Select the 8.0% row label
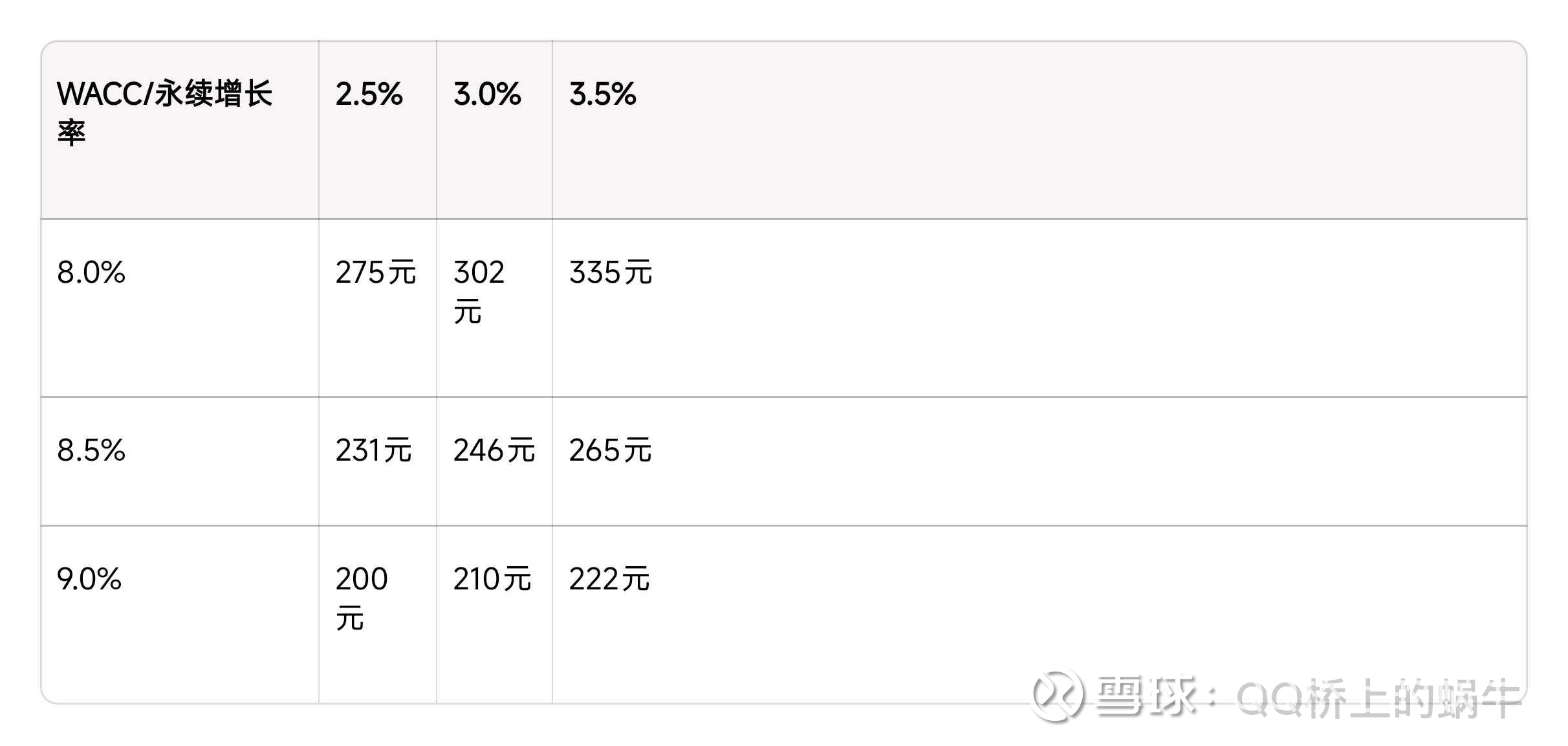Image resolution: width=1568 pixels, height=746 pixels. point(91,272)
